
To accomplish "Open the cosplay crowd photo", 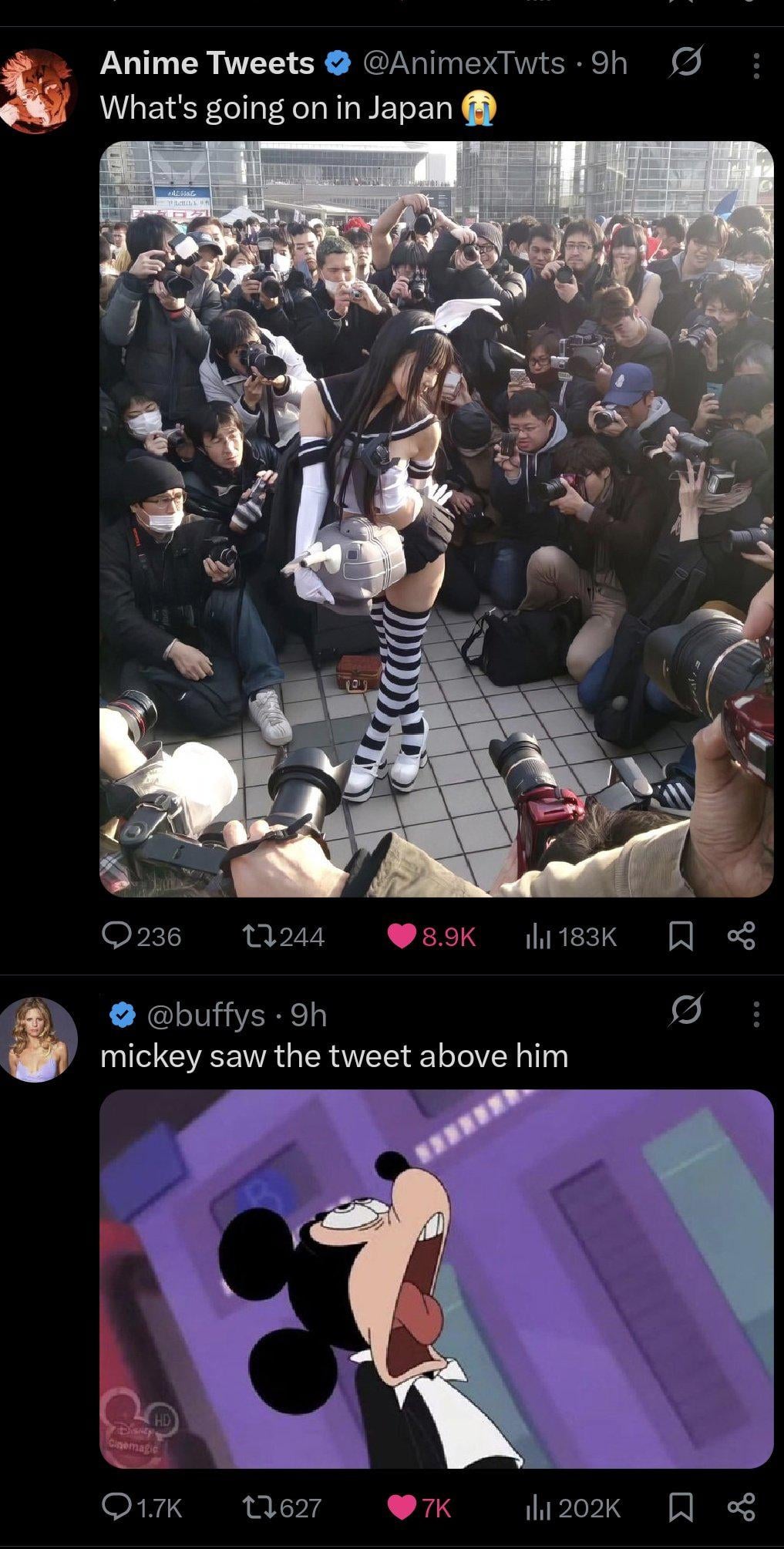I will click(x=436, y=519).
